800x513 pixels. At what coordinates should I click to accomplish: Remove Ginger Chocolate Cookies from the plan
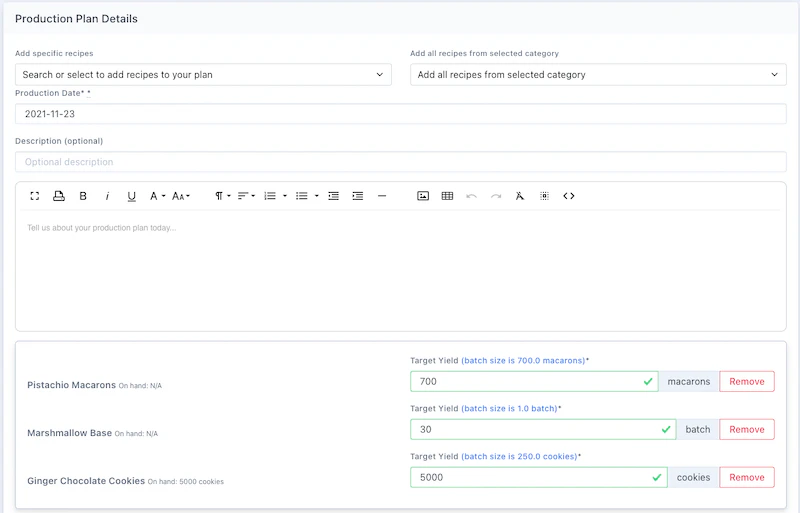[746, 477]
